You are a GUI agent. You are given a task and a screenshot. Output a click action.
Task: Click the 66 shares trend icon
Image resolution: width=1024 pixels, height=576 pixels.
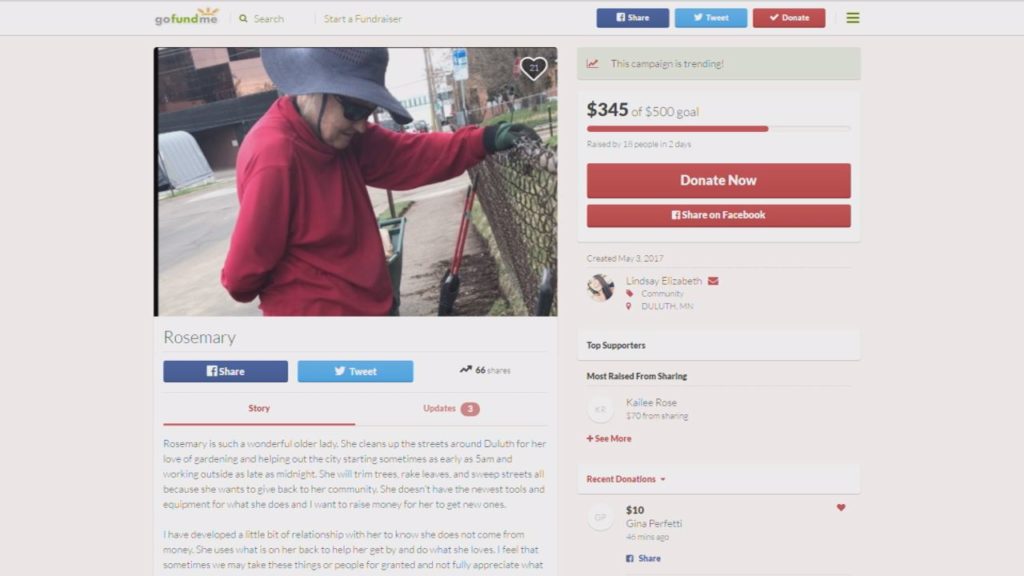[465, 370]
